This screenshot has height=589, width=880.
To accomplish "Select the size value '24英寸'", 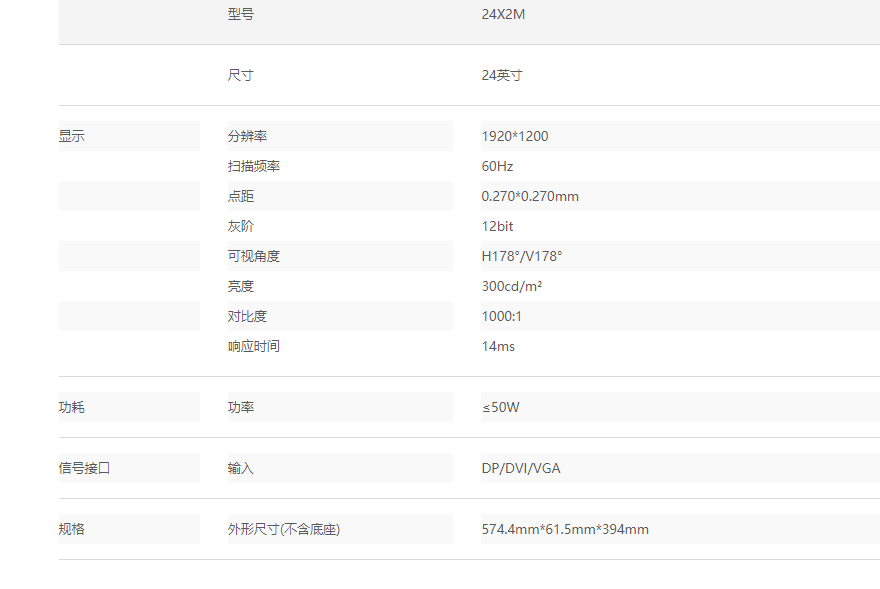I will pos(502,75).
